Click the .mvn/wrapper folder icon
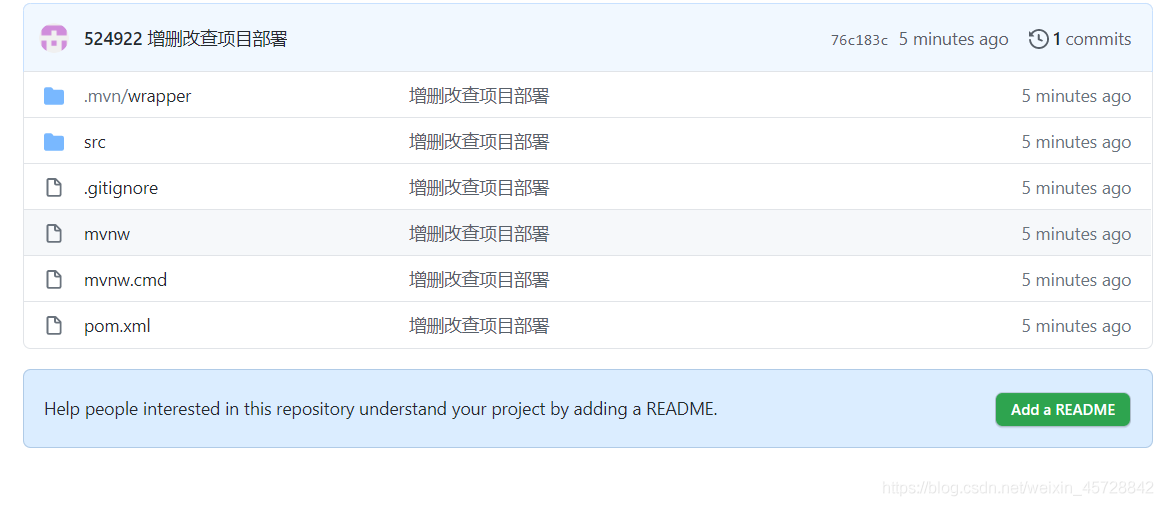 [54, 96]
